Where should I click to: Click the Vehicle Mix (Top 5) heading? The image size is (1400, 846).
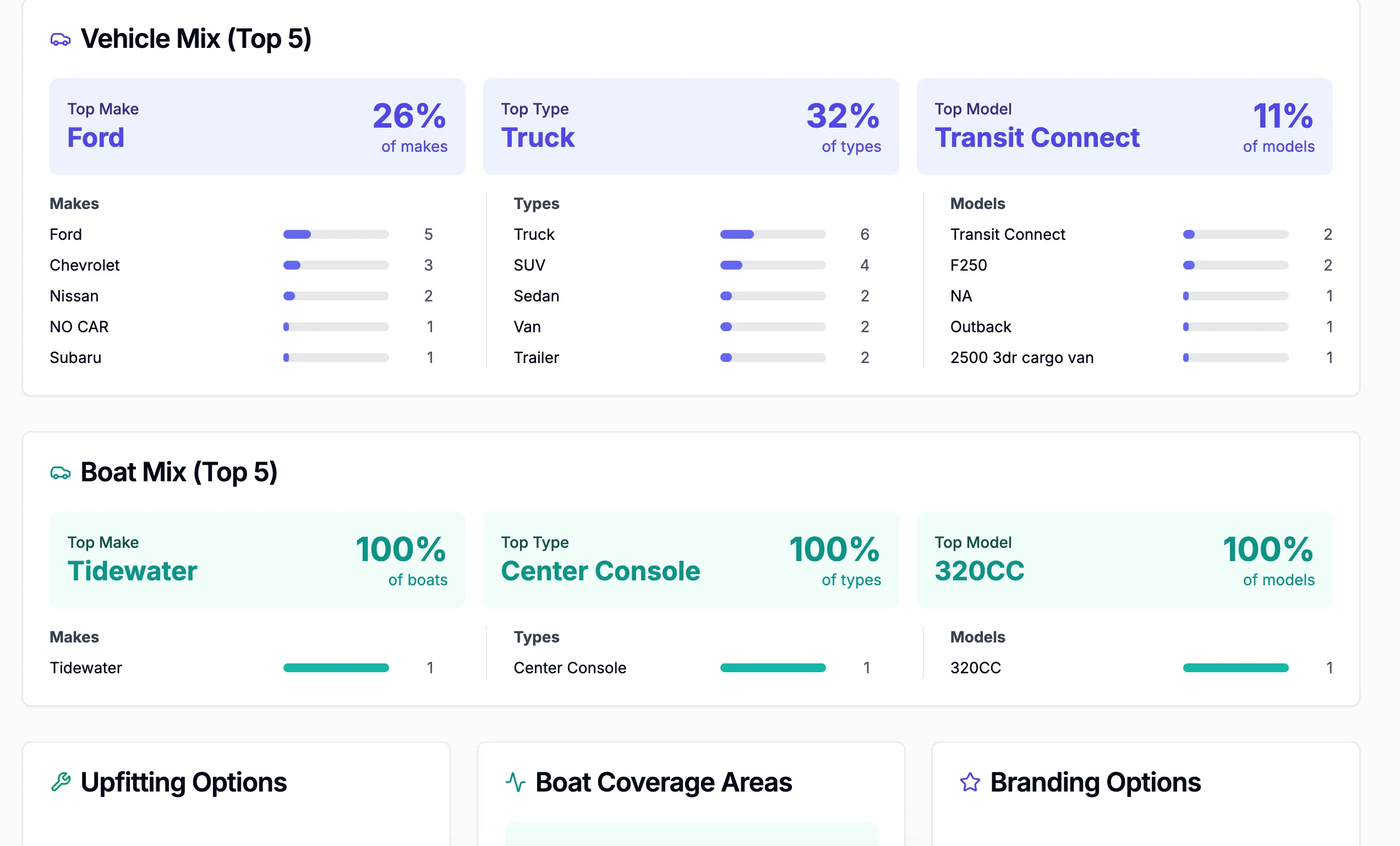[196, 39]
